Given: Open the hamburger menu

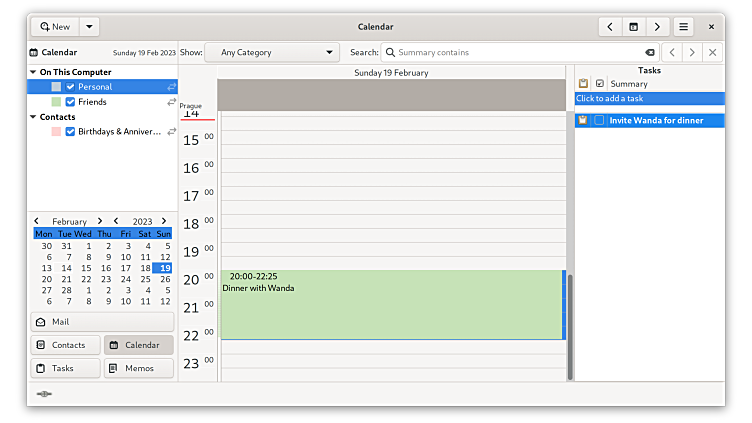Looking at the screenshot, I should 684,27.
